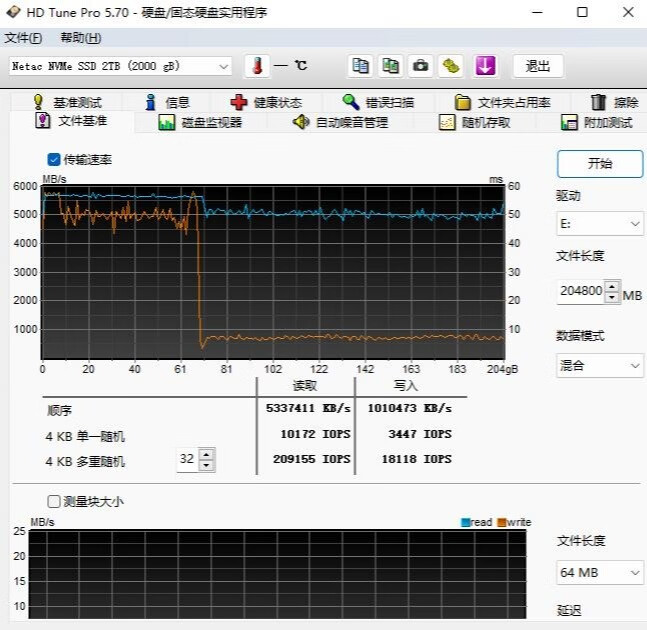647x630 pixels.
Task: Click the save-chart icon of 附加测试
Action: pyautogui.click(x=569, y=123)
